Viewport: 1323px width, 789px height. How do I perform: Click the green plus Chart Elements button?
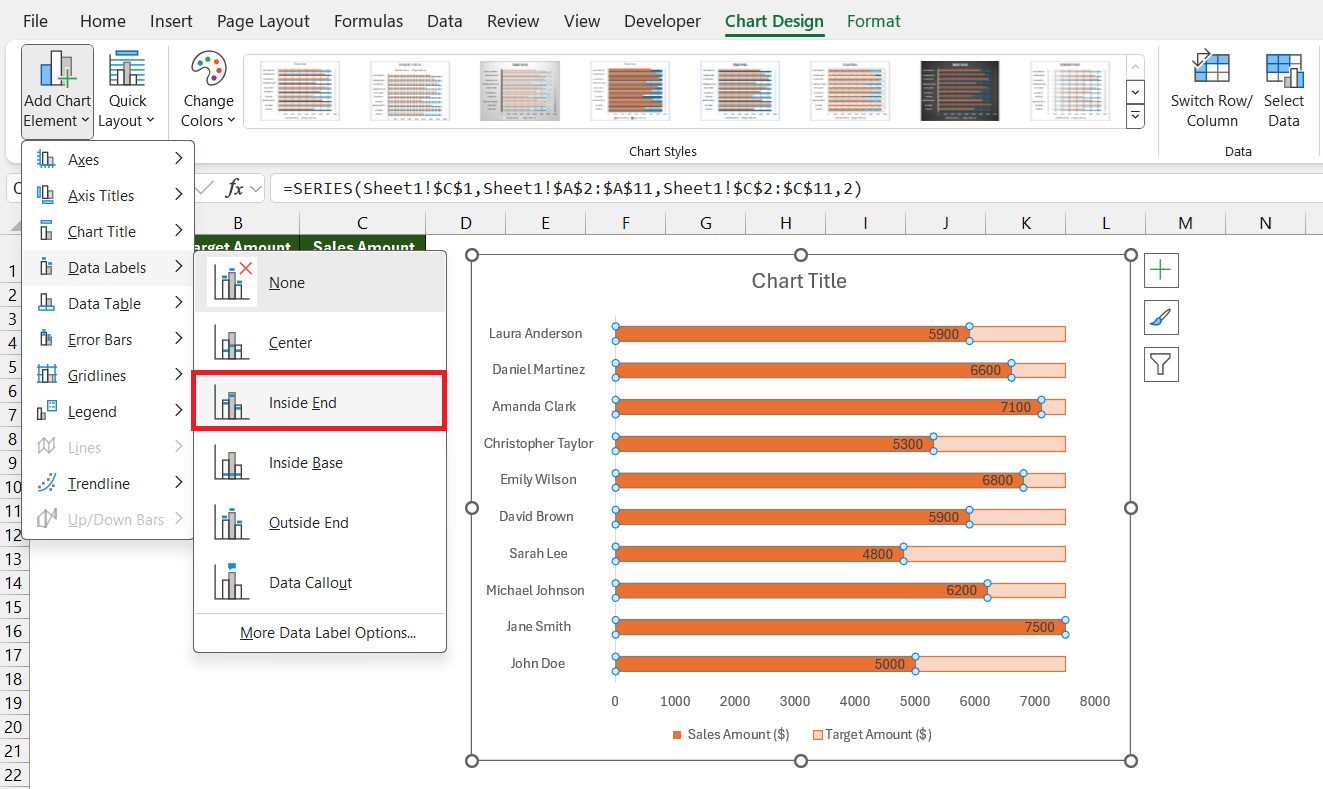click(x=1161, y=270)
